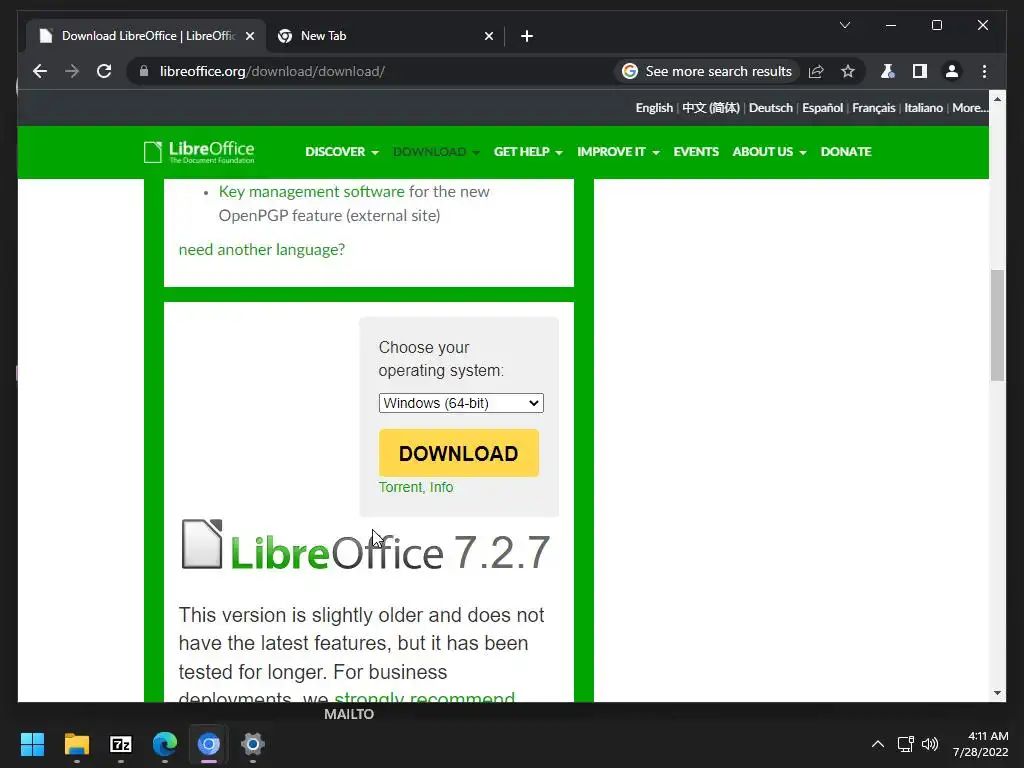The width and height of the screenshot is (1024, 768).
Task: Show hidden system tray icons
Action: click(x=878, y=744)
